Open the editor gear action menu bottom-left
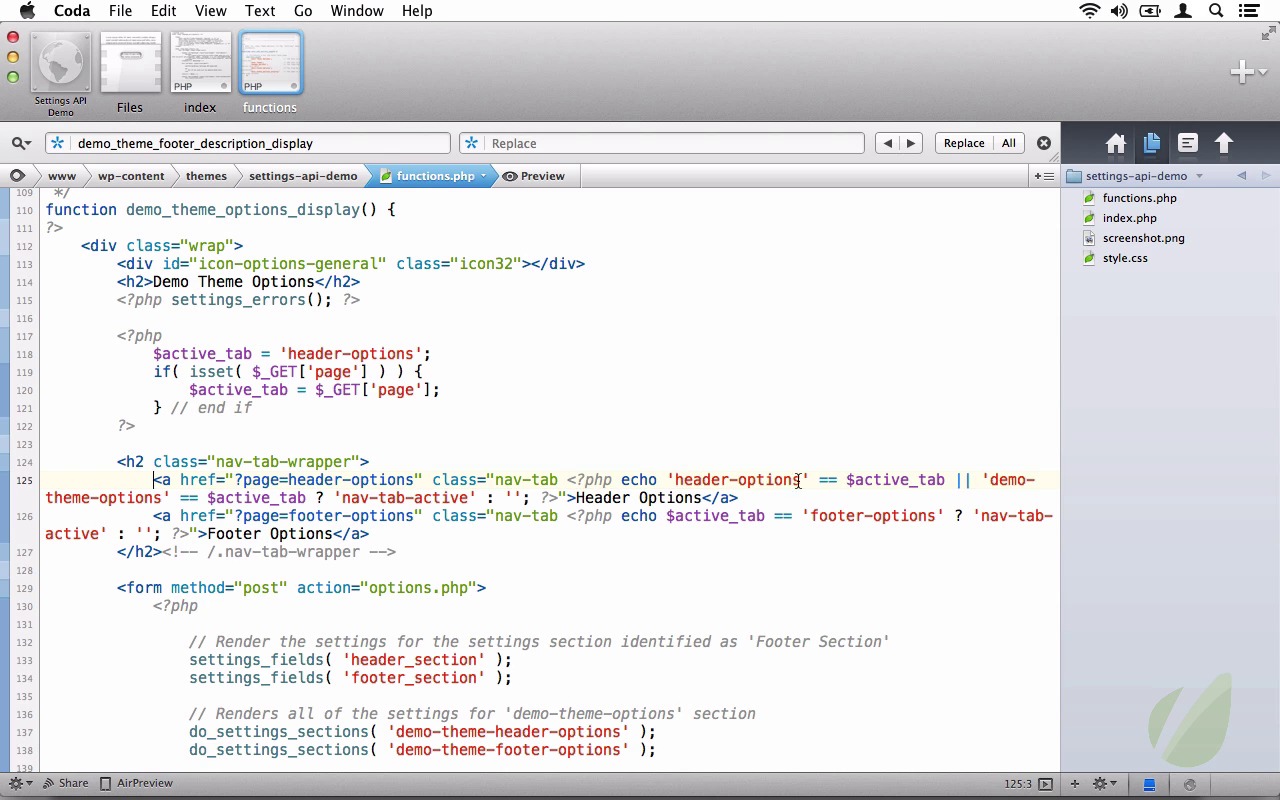This screenshot has width=1280, height=800. tap(20, 783)
